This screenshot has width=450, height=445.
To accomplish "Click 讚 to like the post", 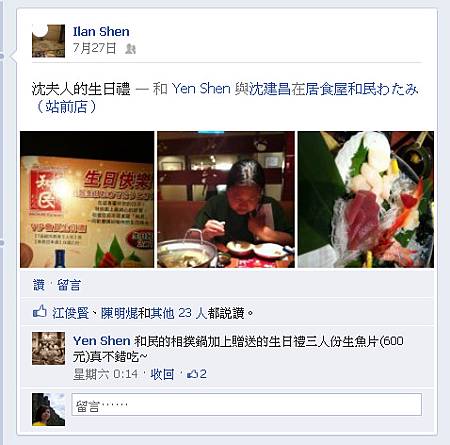I will tap(39, 285).
